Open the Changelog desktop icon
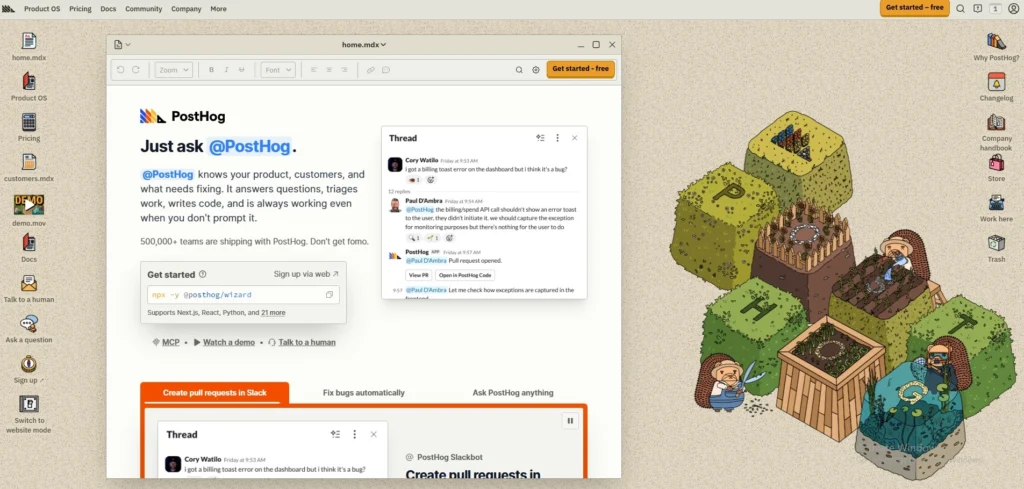This screenshot has width=1024, height=489. pyautogui.click(x=996, y=82)
